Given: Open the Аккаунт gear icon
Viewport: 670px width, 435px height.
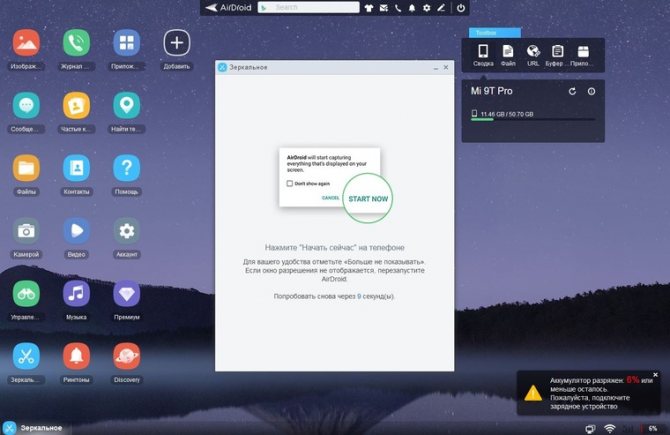Looking at the screenshot, I should click(x=126, y=231).
